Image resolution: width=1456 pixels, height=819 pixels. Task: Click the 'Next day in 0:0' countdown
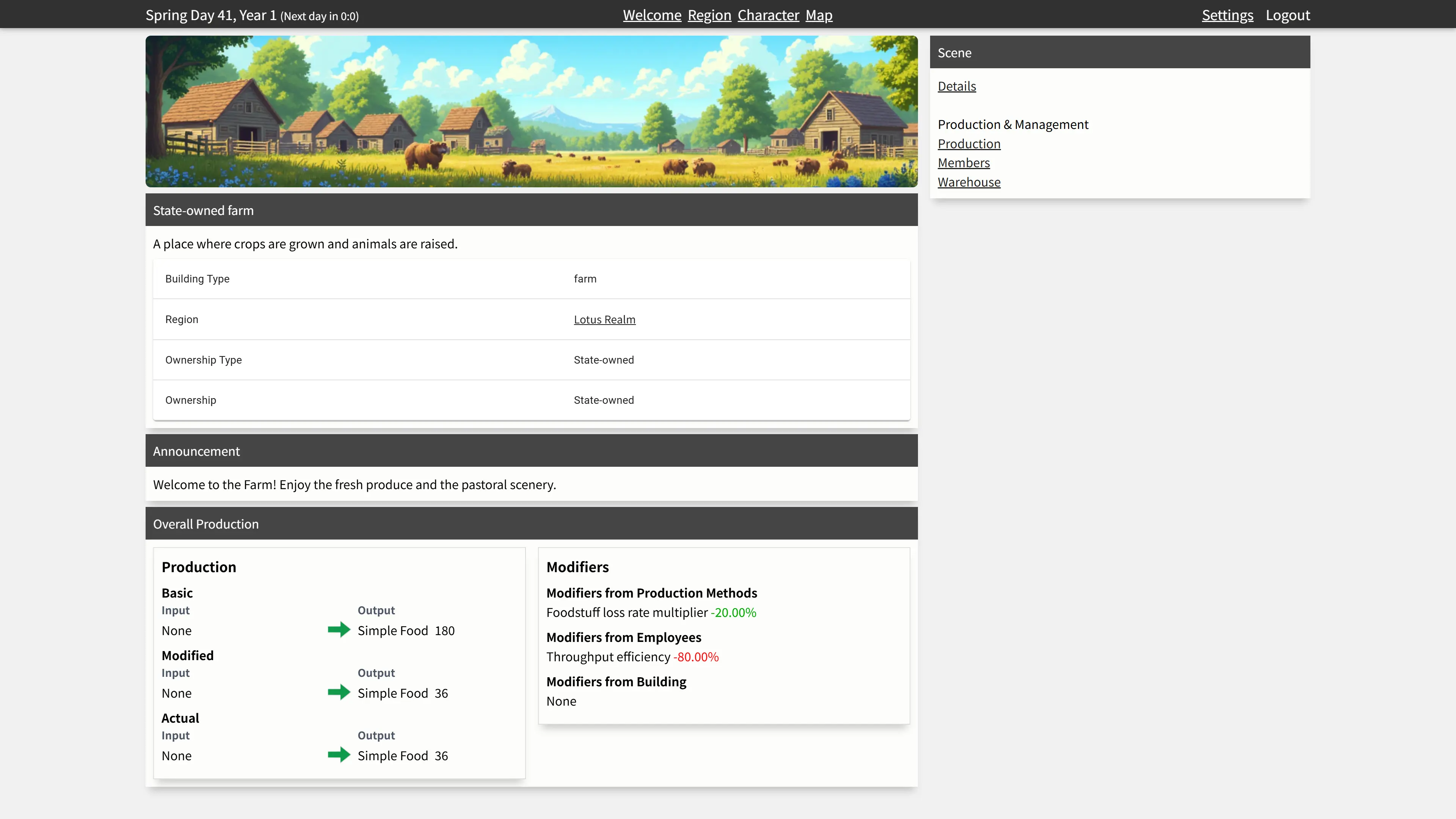click(319, 16)
